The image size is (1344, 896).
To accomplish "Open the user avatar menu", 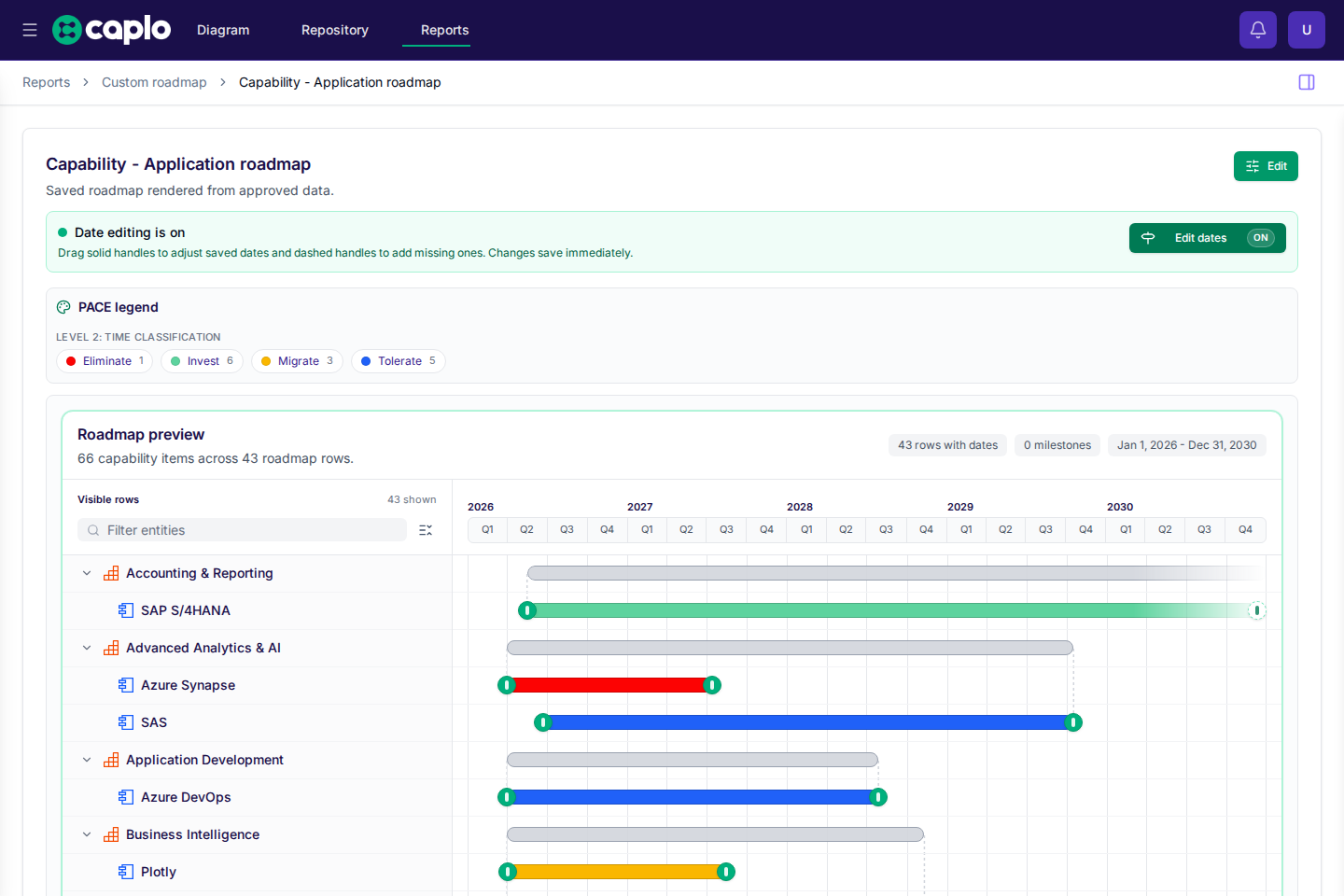I will pyautogui.click(x=1307, y=30).
